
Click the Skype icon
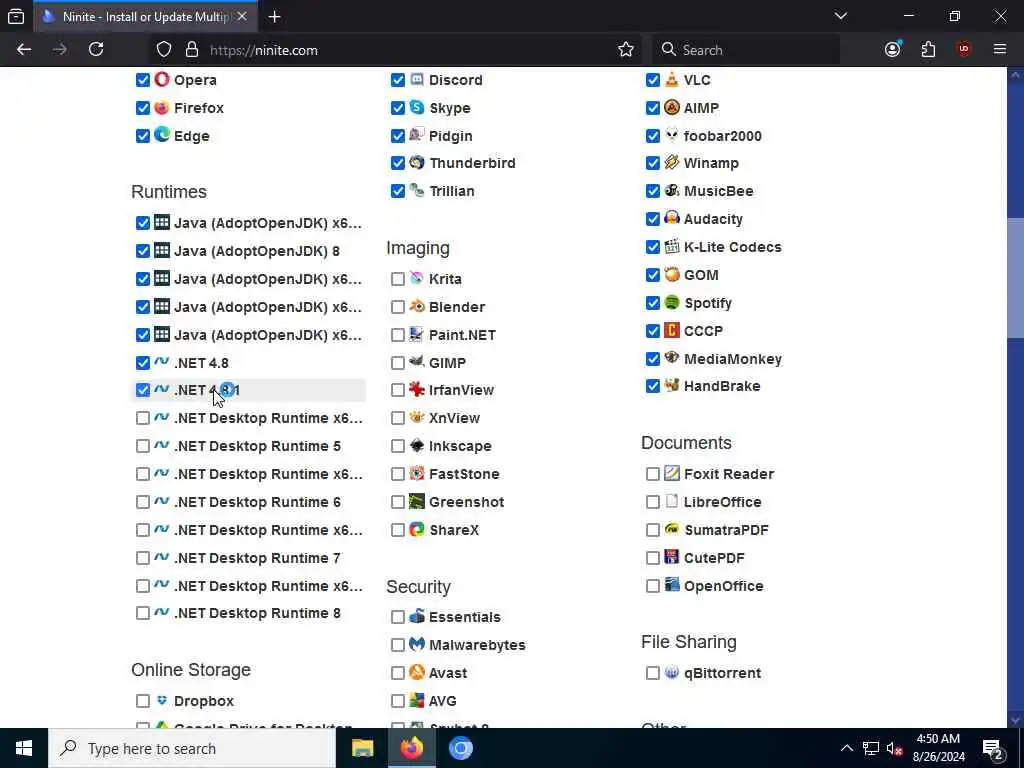coord(417,107)
